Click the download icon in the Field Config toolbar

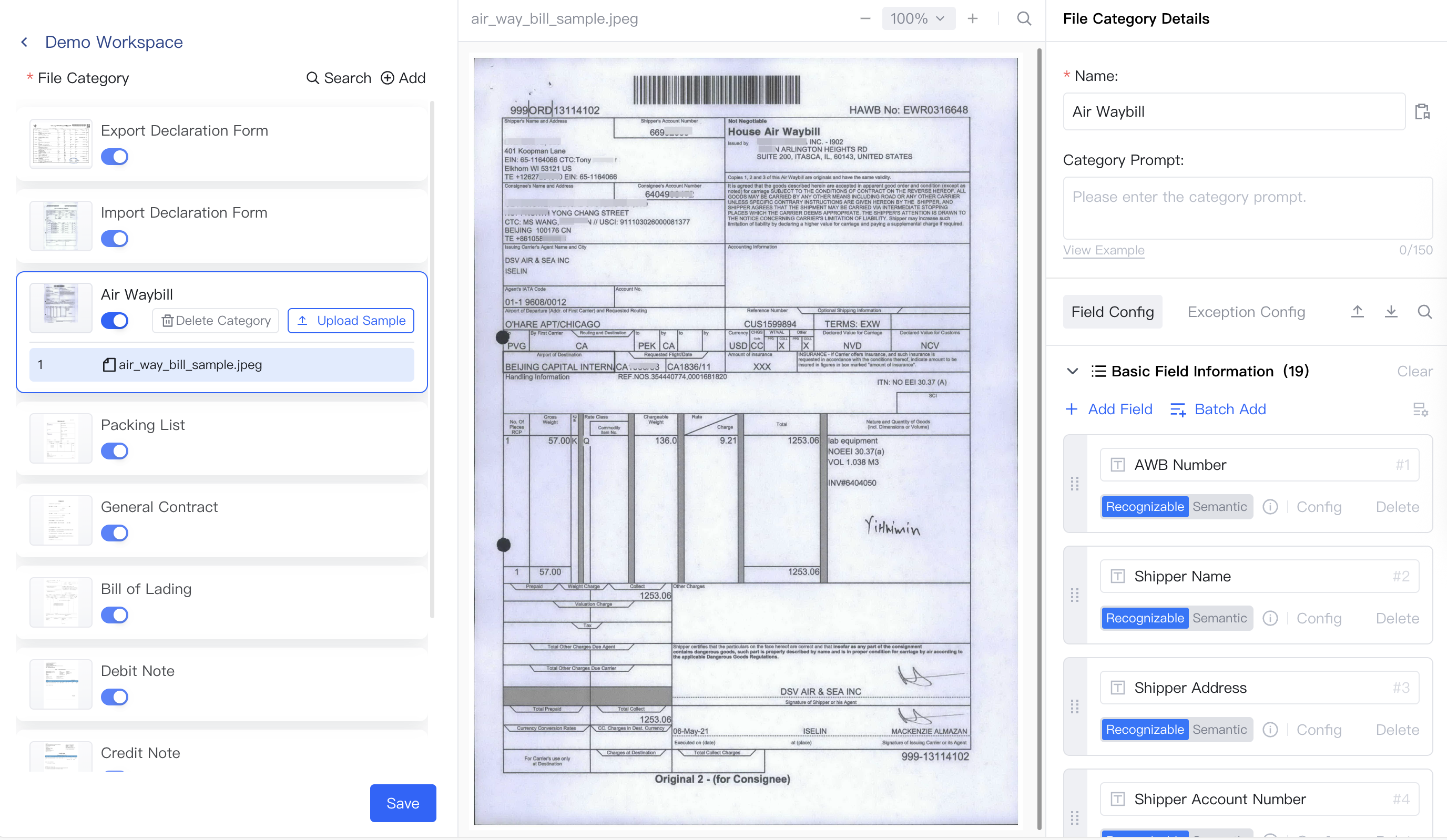(x=1391, y=312)
